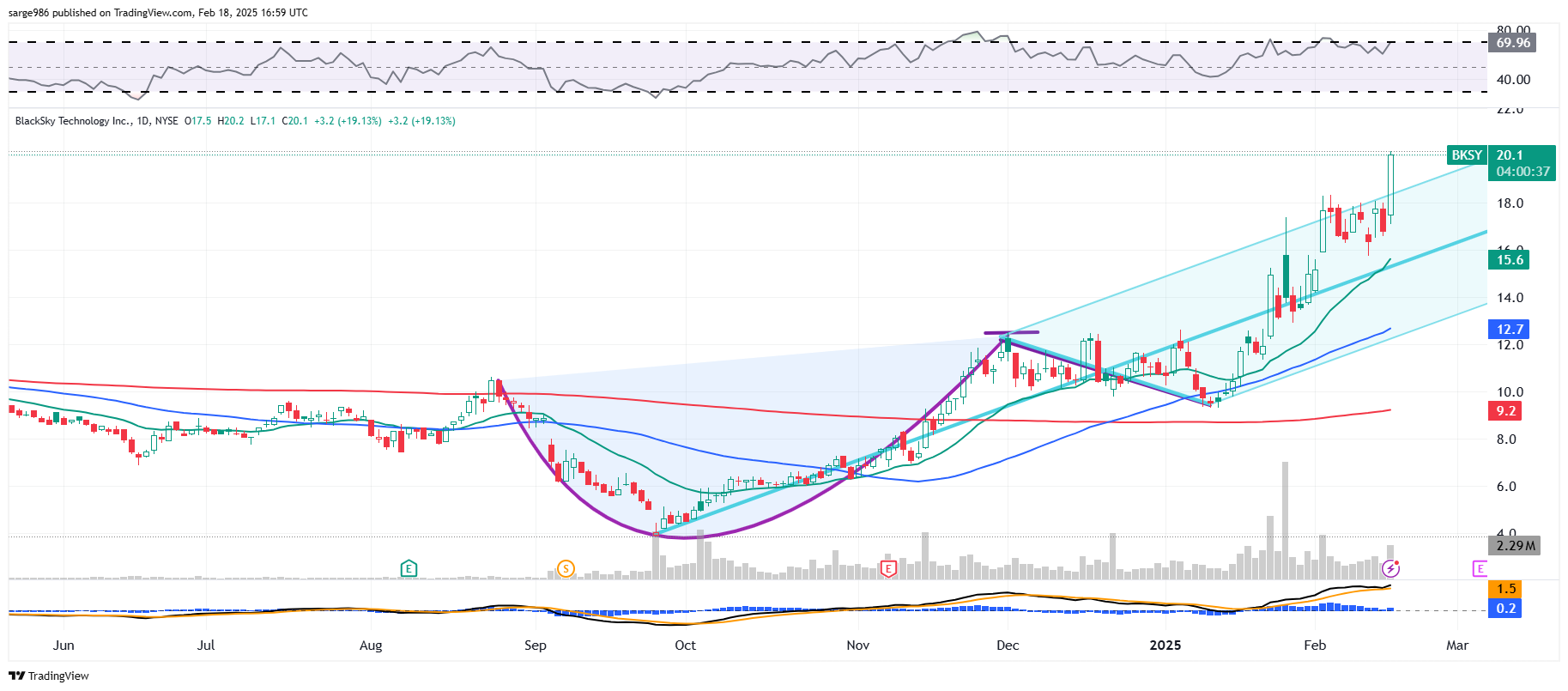The width and height of the screenshot is (1568, 691).
Task: Click the tall green last candlestick near 20.1
Action: click(1390, 185)
